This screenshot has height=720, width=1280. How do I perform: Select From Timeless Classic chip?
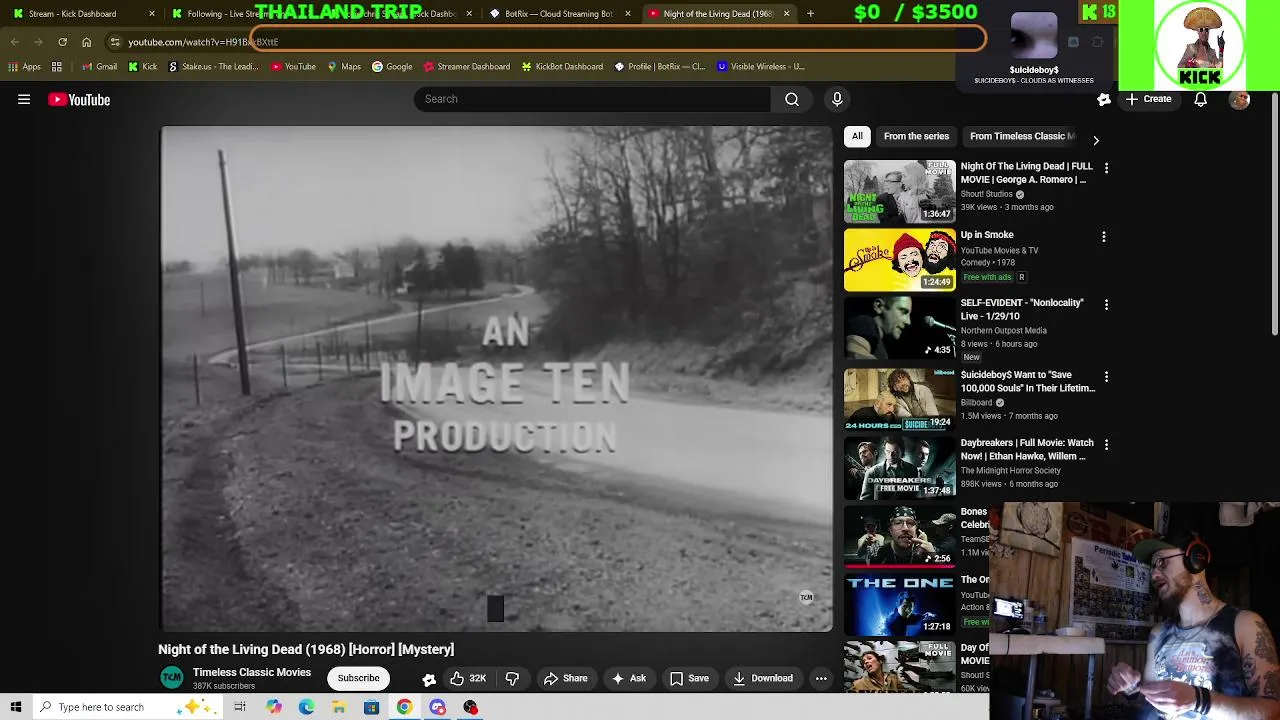coord(1022,136)
